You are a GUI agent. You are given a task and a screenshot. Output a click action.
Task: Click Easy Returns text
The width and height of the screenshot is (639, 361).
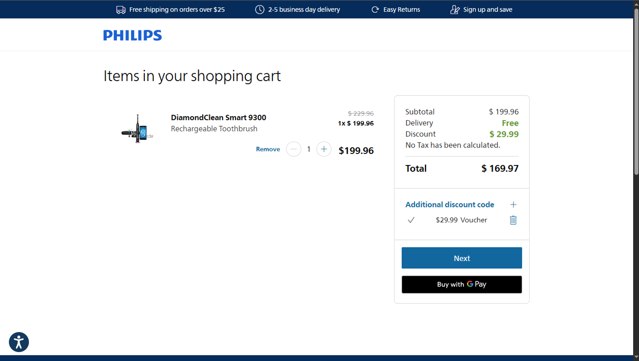(x=401, y=10)
